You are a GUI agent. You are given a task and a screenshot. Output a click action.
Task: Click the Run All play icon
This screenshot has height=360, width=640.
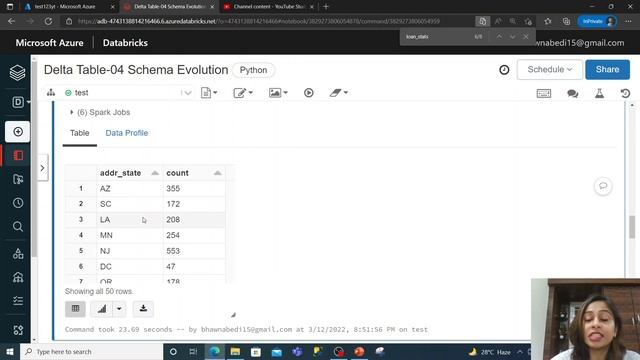[x=309, y=93]
